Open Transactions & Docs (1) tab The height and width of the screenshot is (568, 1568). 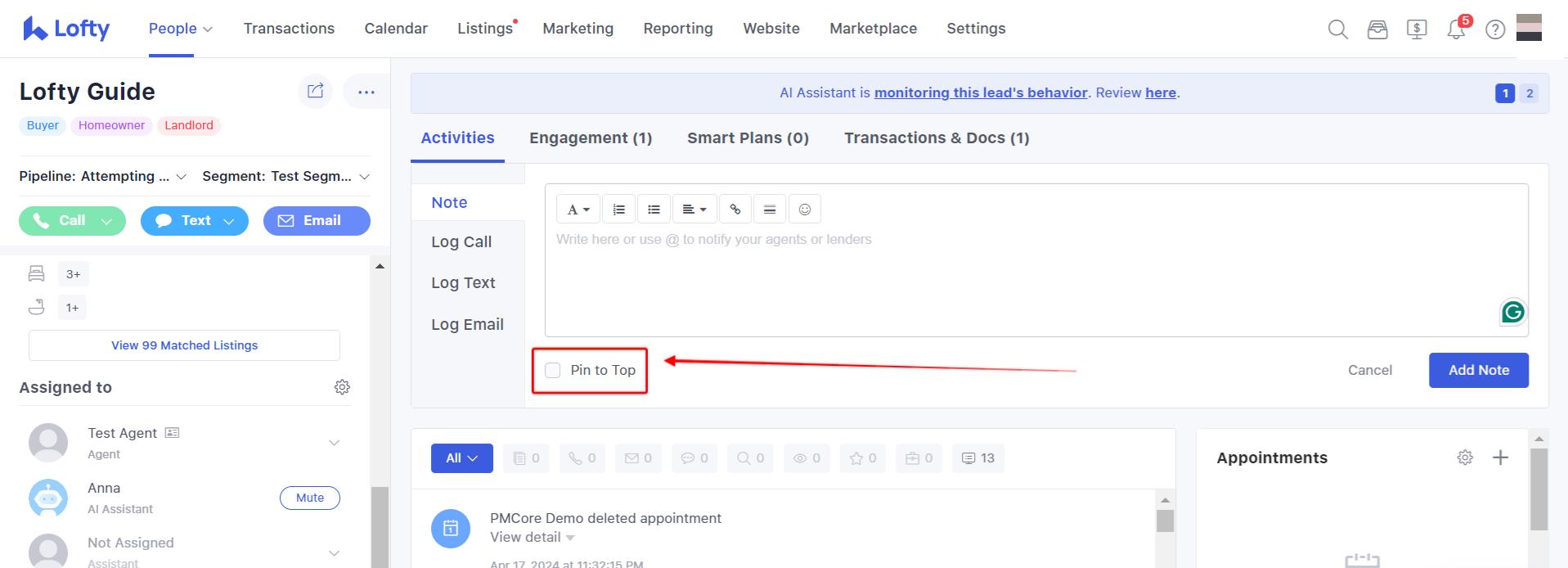pyautogui.click(x=937, y=137)
